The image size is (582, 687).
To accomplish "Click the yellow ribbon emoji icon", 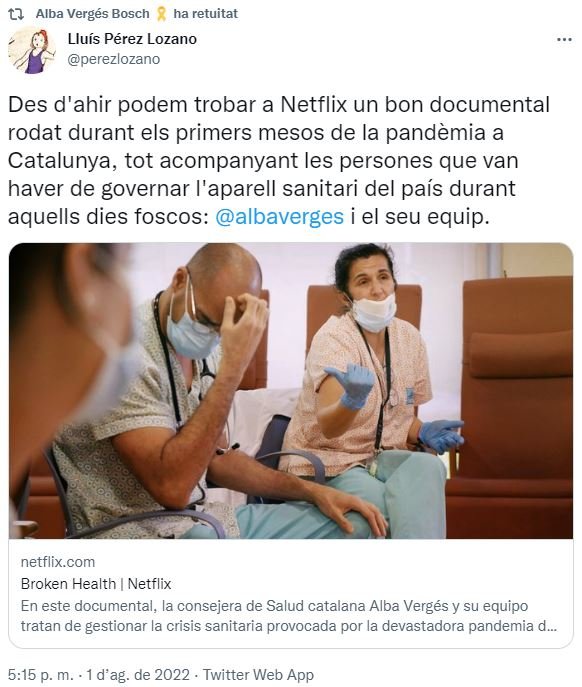I will click(x=161, y=14).
